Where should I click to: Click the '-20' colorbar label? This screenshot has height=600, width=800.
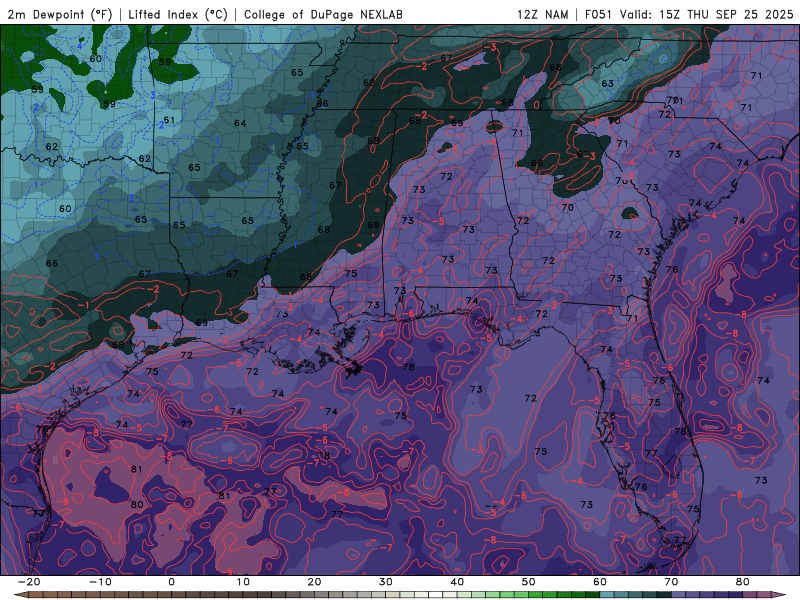[29, 582]
